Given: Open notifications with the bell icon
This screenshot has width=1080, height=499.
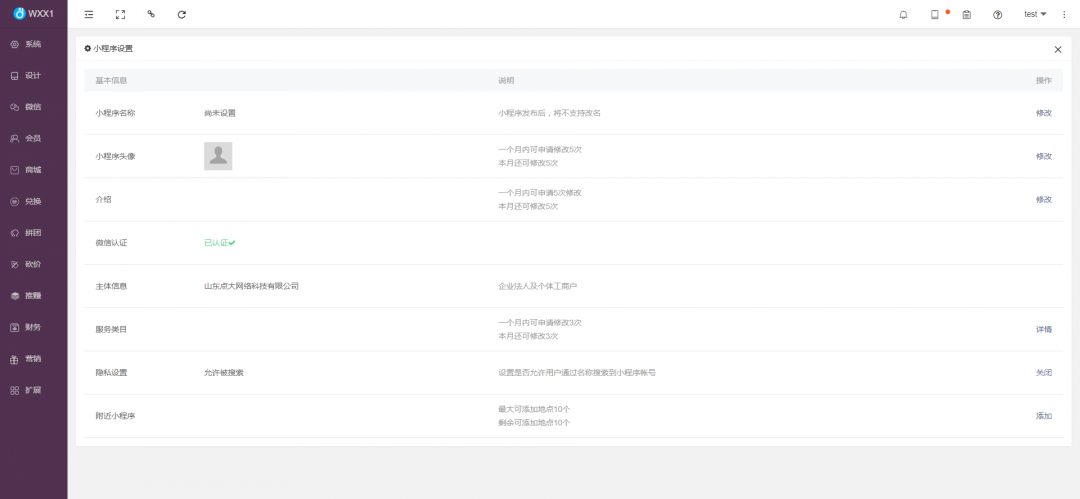Looking at the screenshot, I should [903, 14].
